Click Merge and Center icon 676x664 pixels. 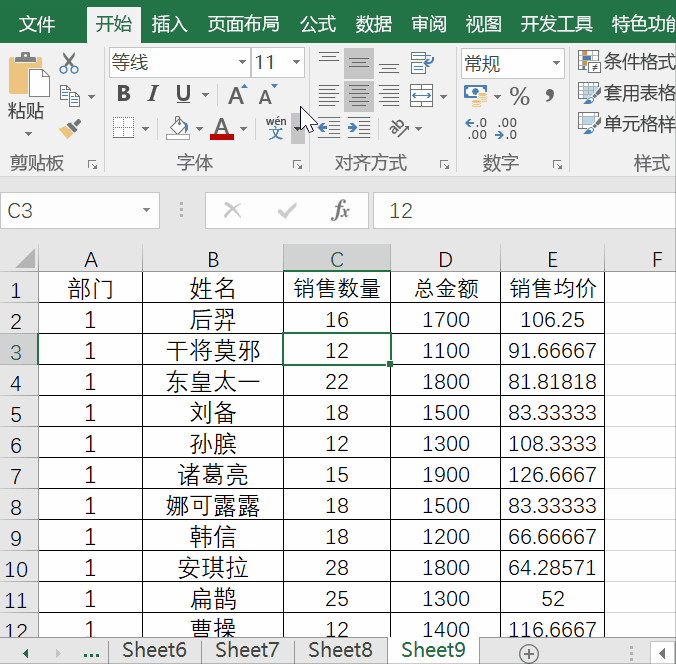pos(421,95)
